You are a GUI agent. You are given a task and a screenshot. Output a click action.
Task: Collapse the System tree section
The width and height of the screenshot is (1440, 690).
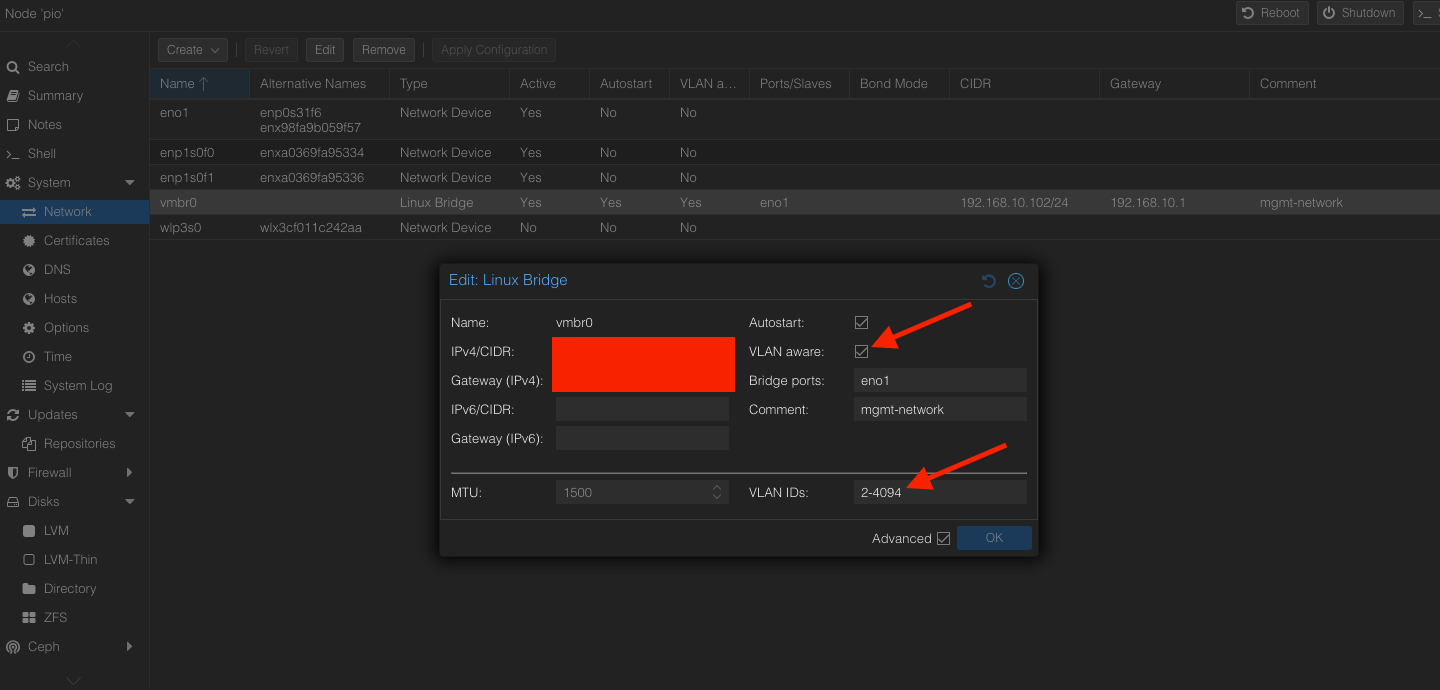(x=130, y=183)
